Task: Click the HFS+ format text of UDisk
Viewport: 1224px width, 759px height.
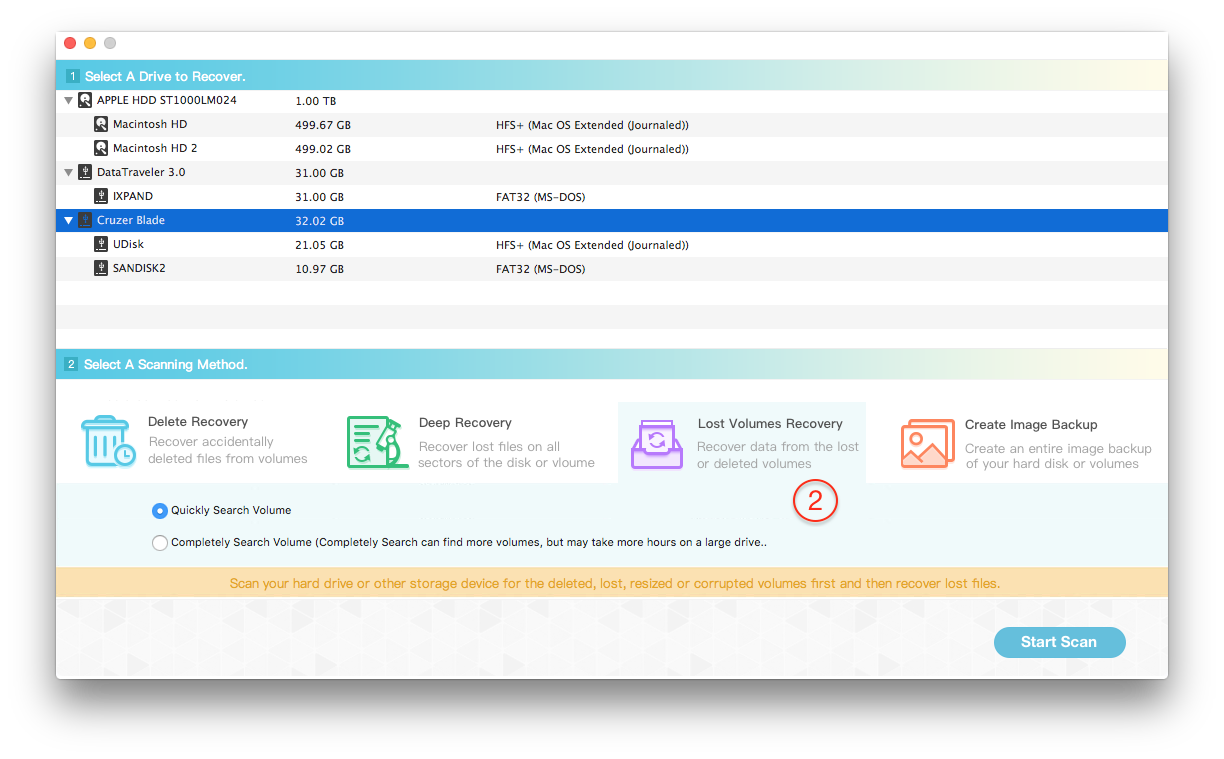Action: (593, 245)
